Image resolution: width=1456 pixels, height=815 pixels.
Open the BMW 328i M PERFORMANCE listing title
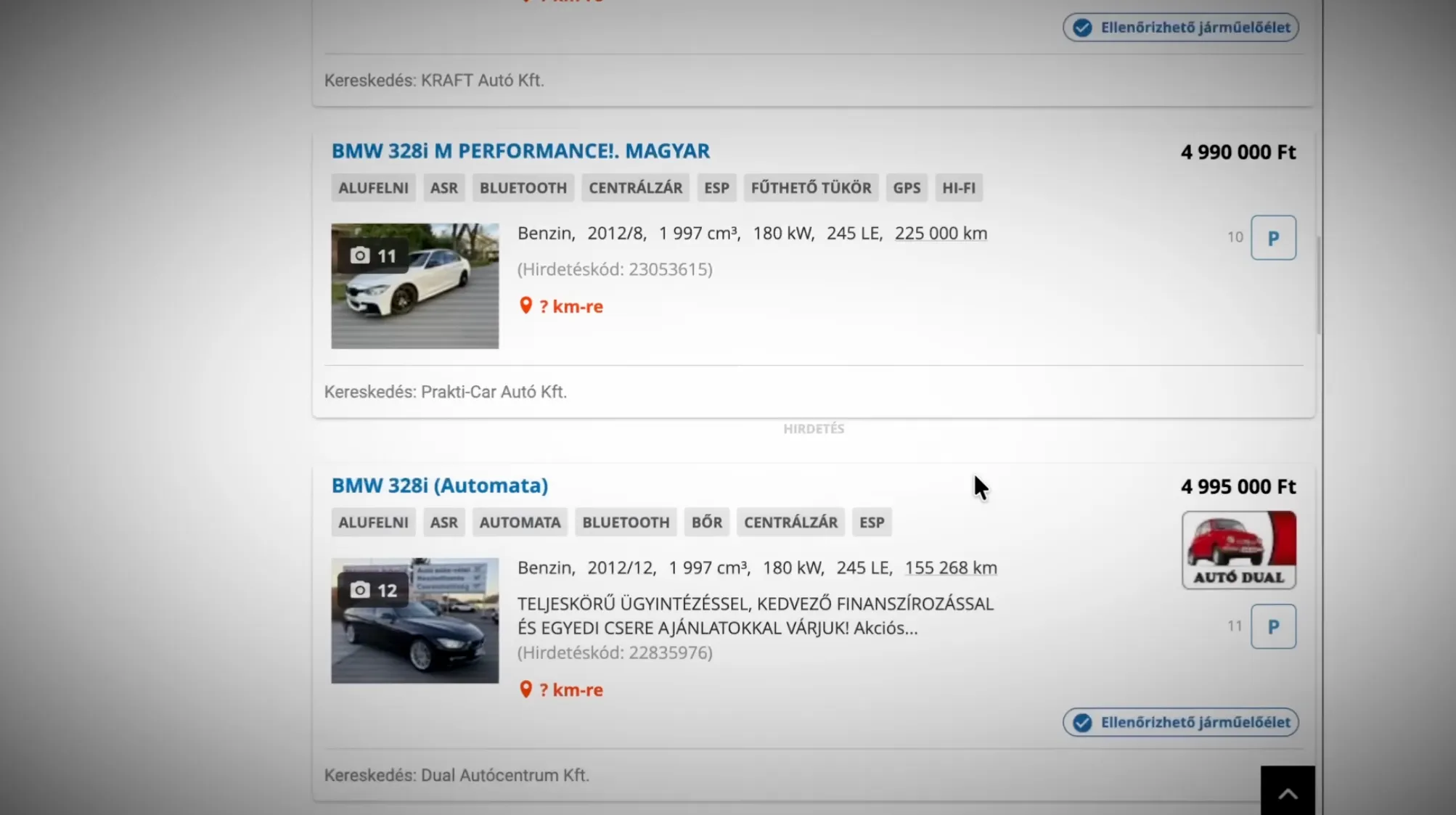520,151
